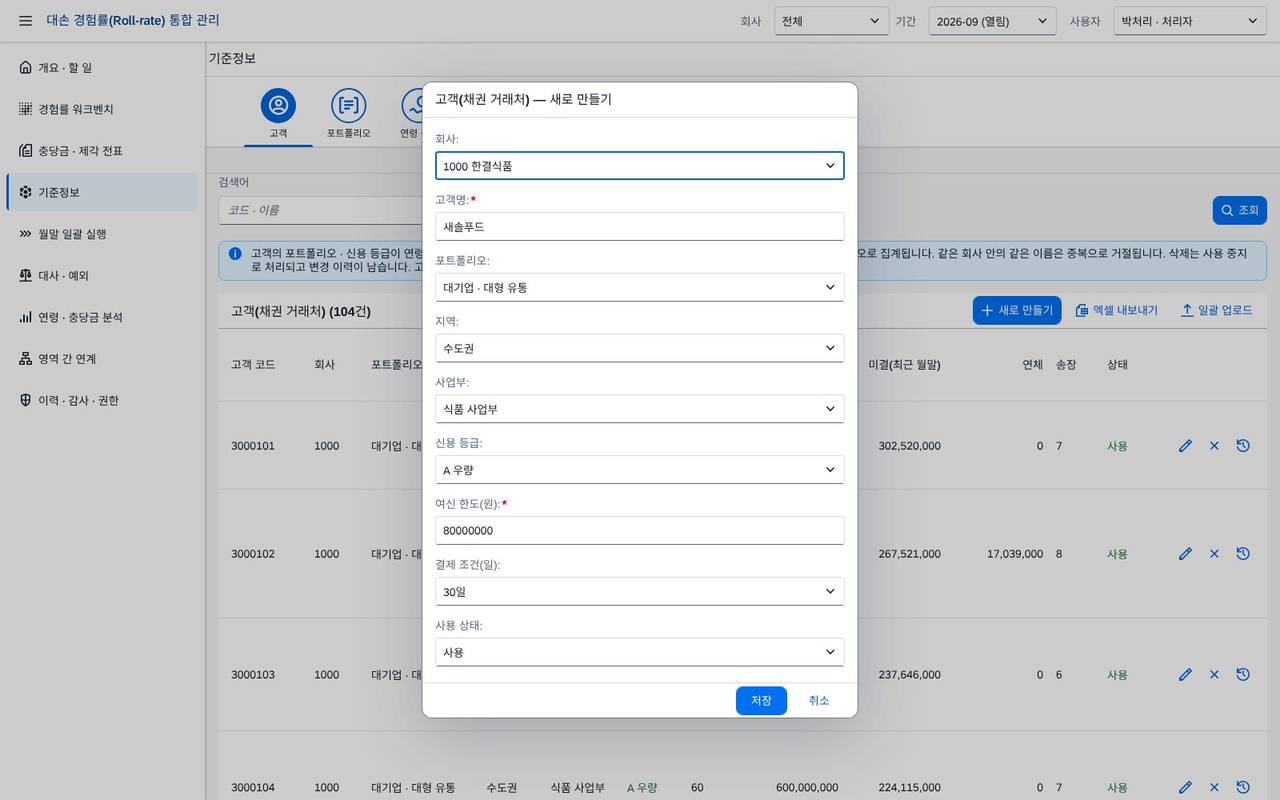Click the 새로 만들기 button above the table
1280x800 pixels.
pos(1017,310)
